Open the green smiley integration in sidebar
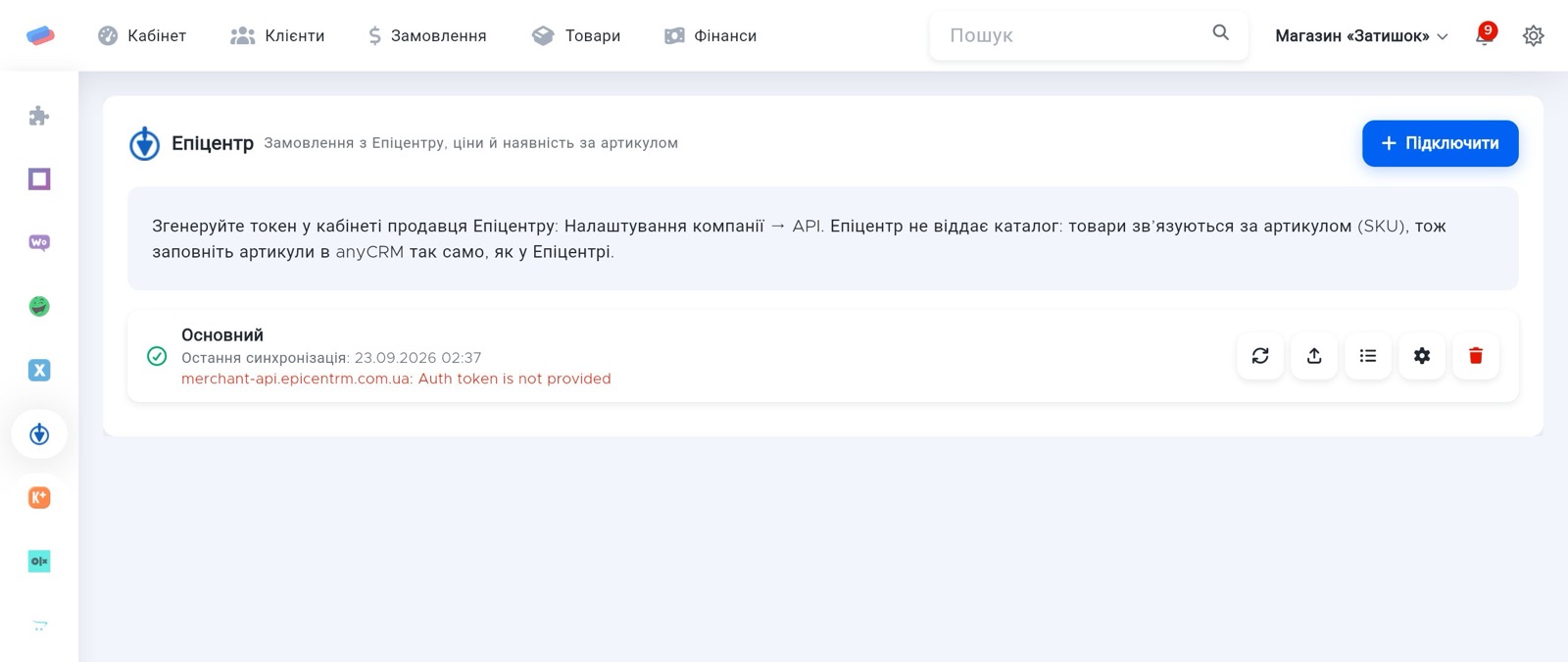 39,307
